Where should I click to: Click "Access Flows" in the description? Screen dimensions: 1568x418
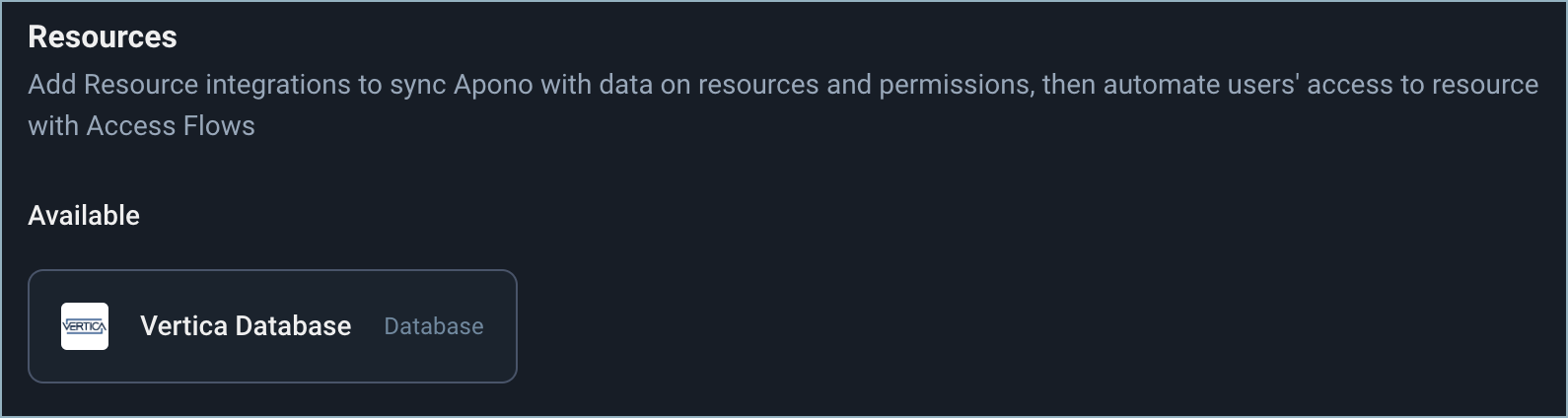(171, 126)
